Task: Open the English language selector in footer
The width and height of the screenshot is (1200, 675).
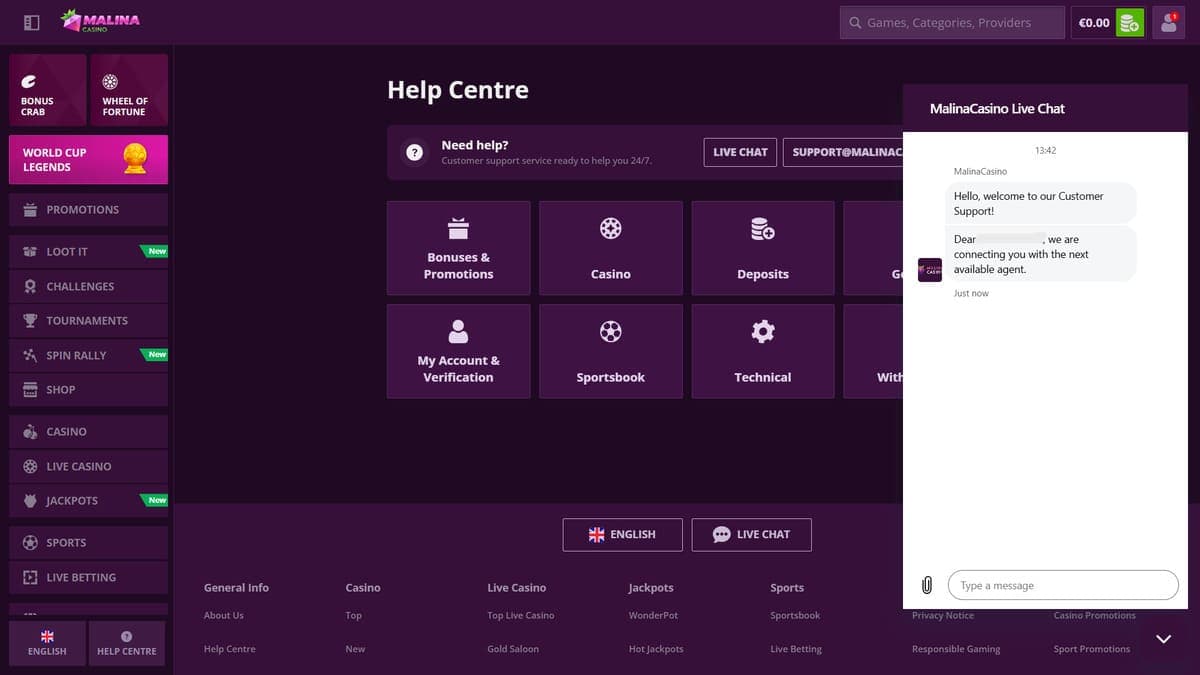Action: coord(622,535)
